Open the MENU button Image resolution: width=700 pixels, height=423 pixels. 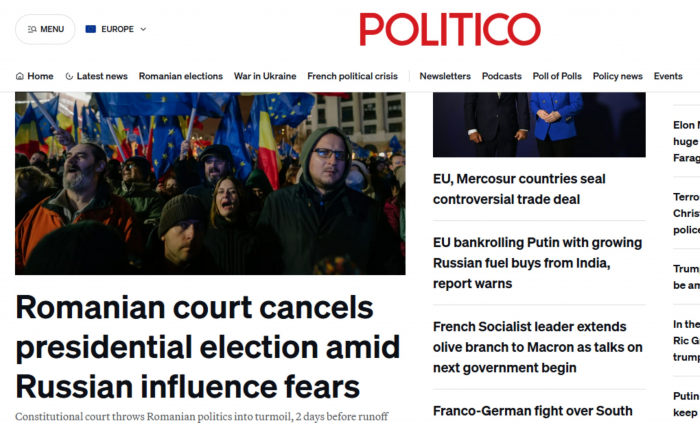point(45,29)
